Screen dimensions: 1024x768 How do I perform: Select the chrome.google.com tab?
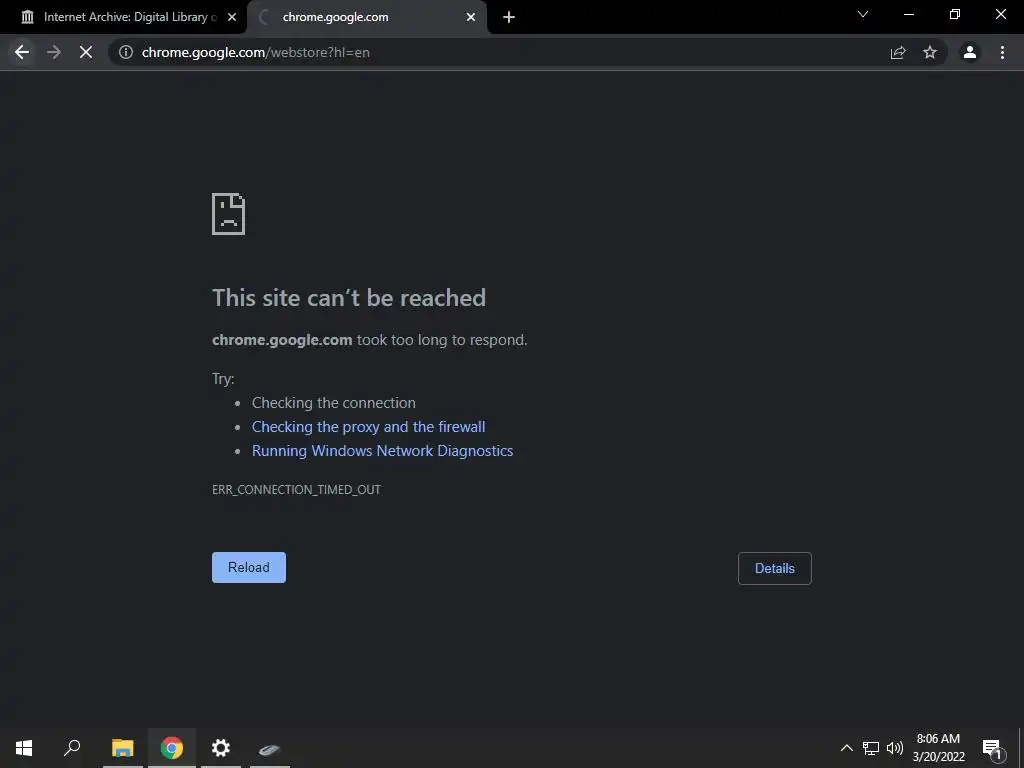coord(367,17)
